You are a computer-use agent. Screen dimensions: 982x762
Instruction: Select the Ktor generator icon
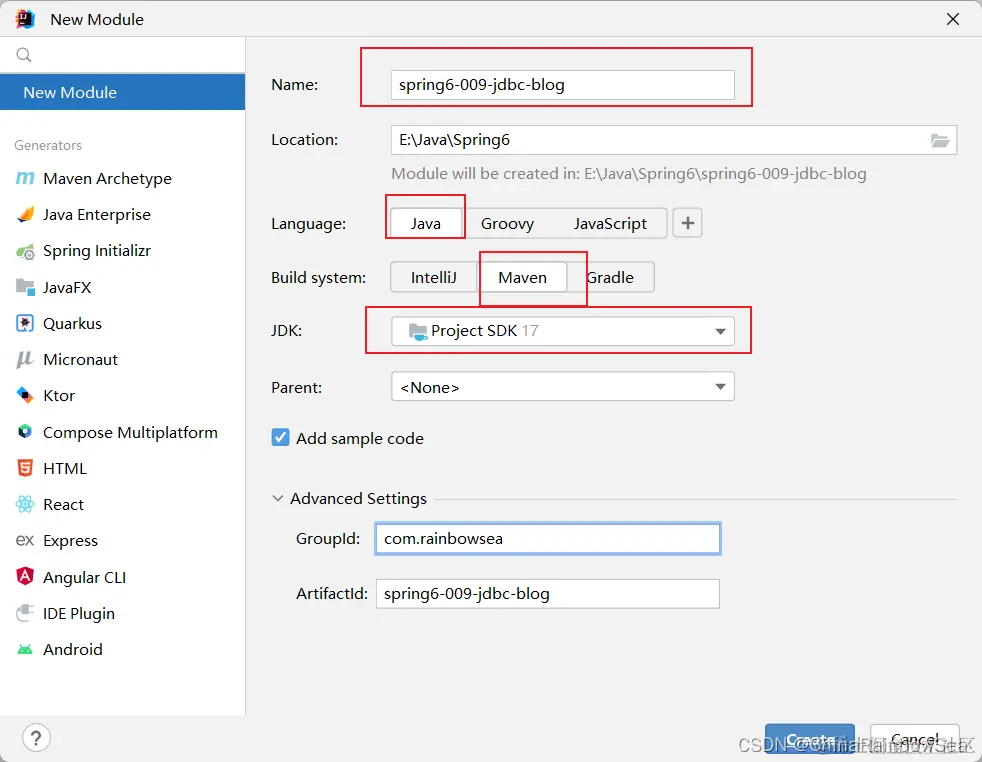[x=25, y=395]
